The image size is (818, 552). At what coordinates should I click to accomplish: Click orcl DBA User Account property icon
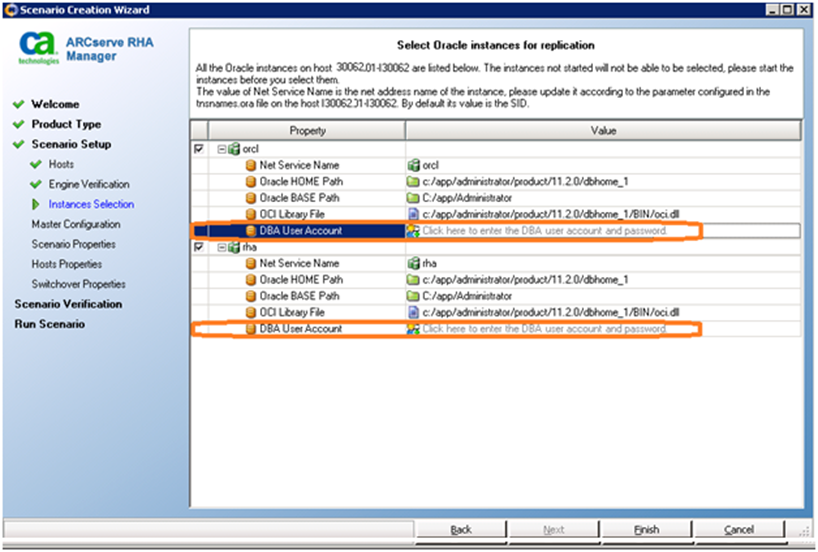(251, 231)
